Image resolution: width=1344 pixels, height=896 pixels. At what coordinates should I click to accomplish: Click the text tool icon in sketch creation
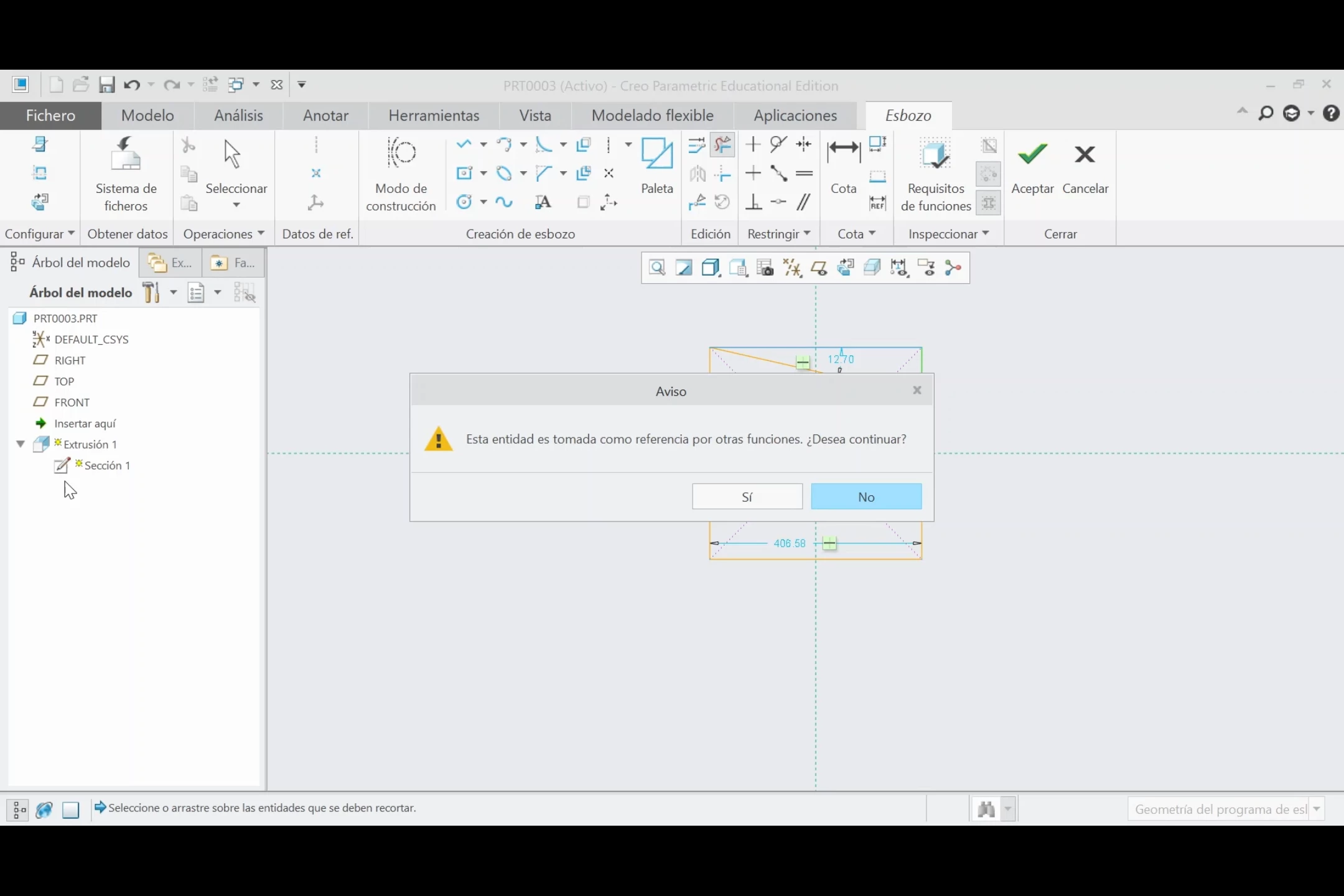click(543, 202)
